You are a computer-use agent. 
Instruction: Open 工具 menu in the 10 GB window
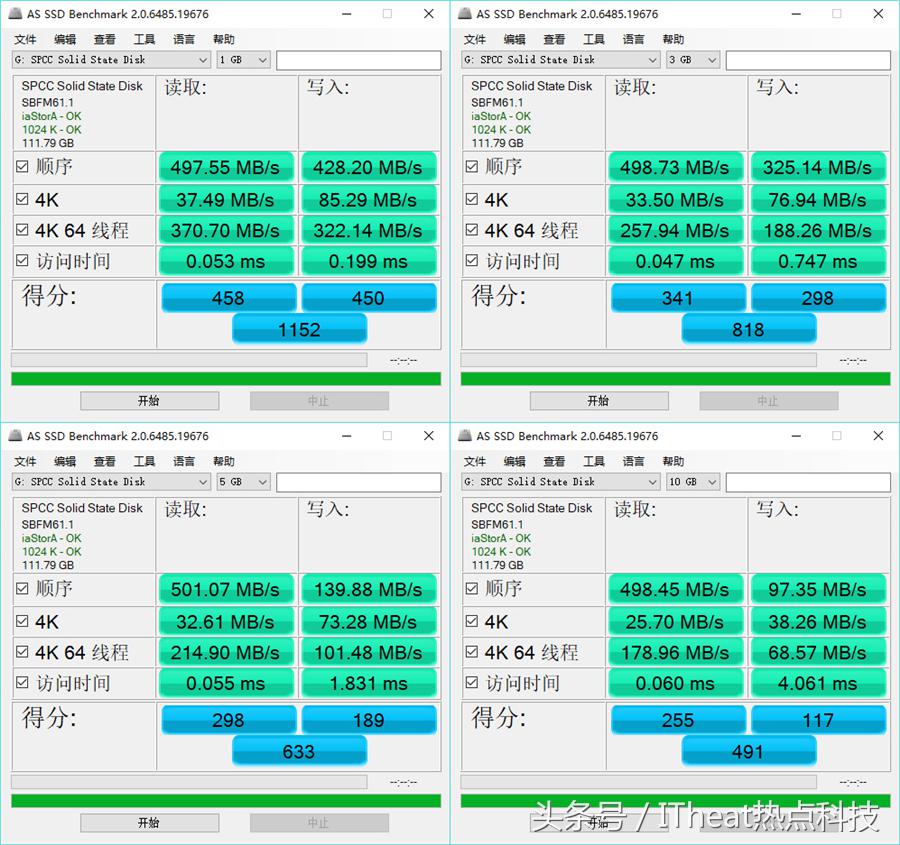pos(593,461)
